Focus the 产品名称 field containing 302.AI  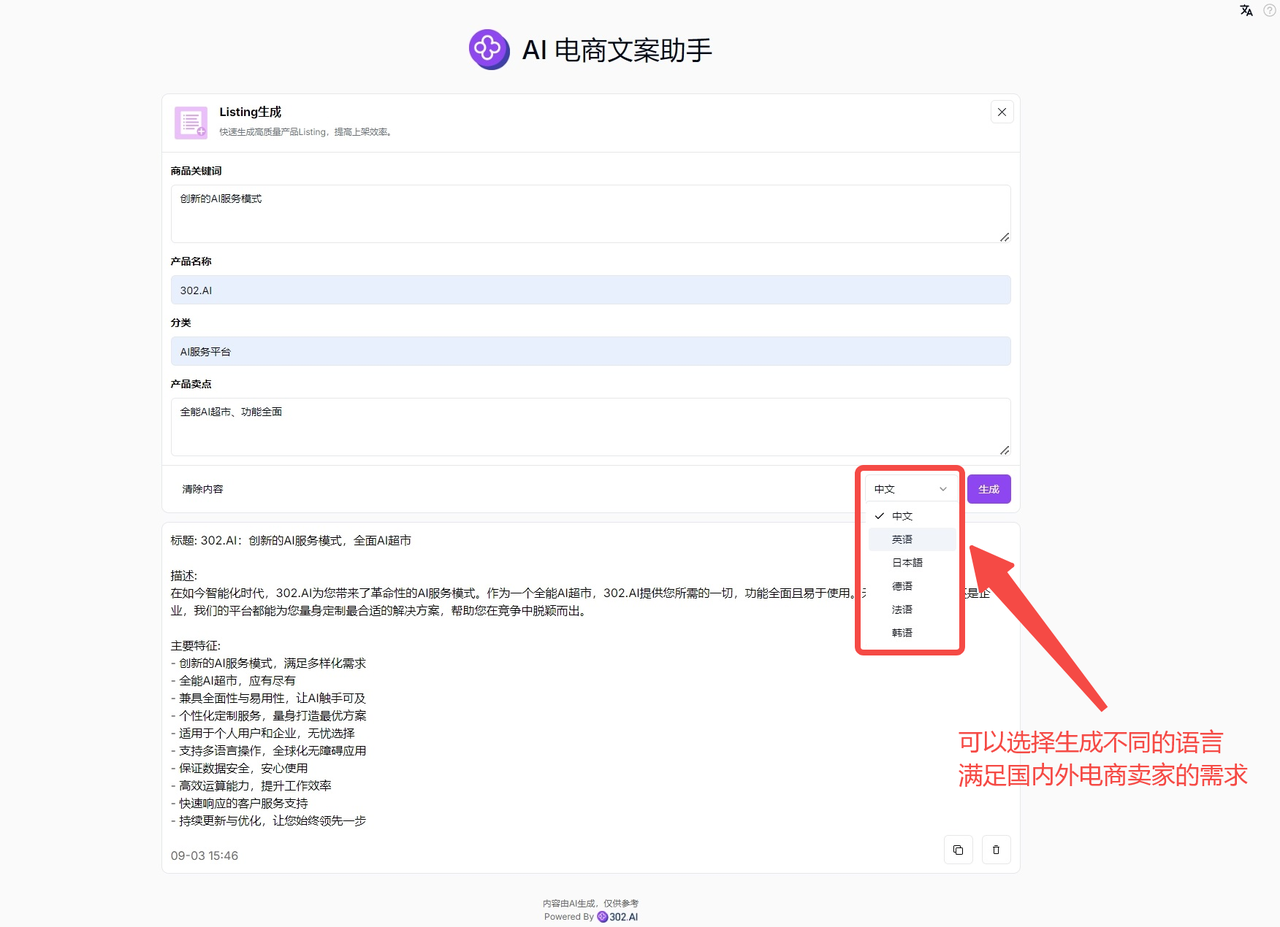590,290
